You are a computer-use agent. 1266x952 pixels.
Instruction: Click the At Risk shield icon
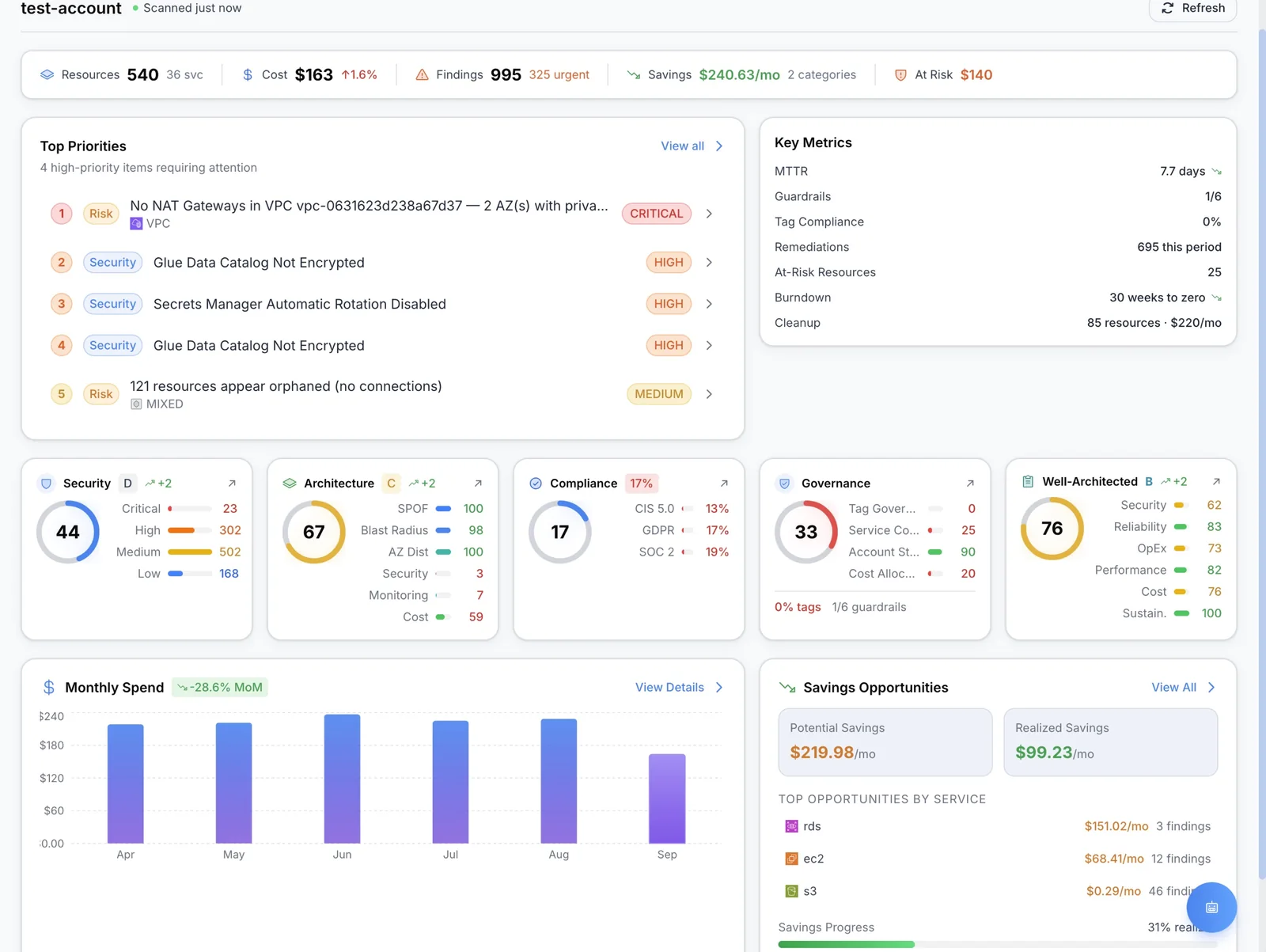point(900,74)
